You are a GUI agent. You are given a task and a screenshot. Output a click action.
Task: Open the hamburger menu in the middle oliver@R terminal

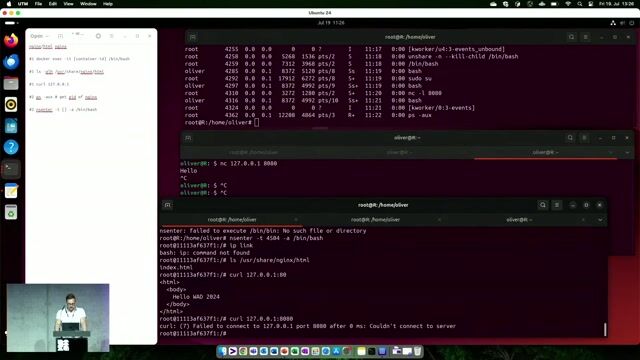click(584, 138)
